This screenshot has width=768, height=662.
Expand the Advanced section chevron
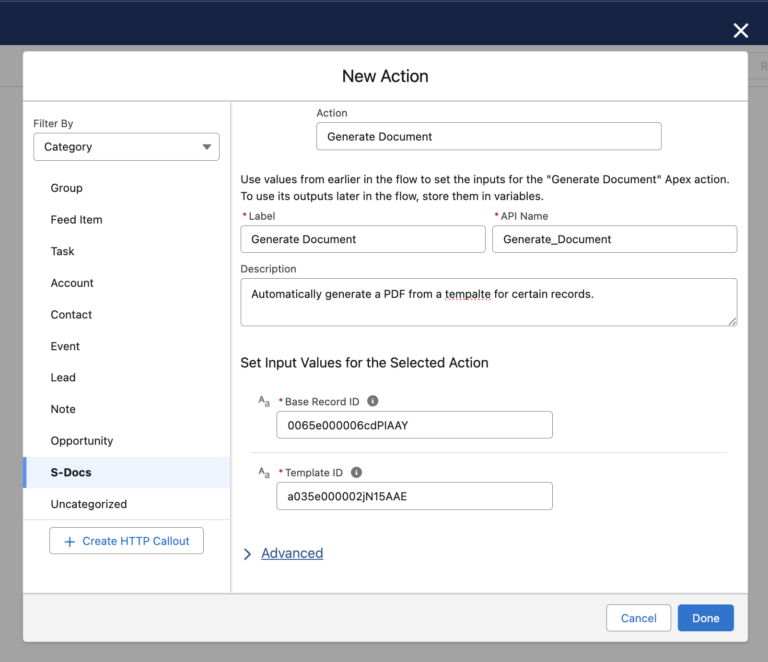[247, 554]
